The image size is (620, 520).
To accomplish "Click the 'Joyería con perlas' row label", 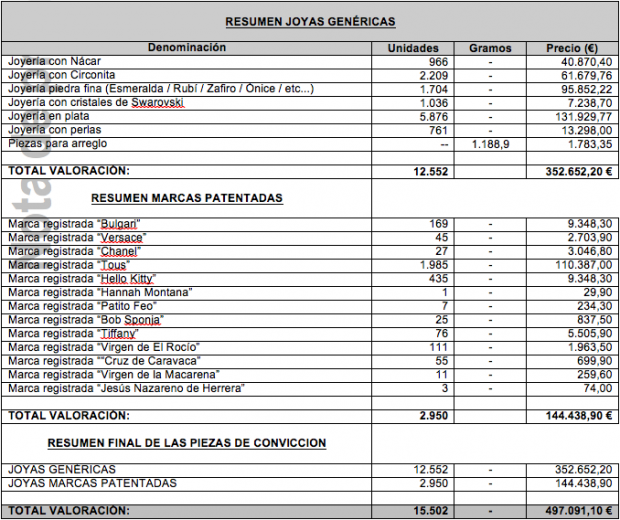I will [55, 130].
